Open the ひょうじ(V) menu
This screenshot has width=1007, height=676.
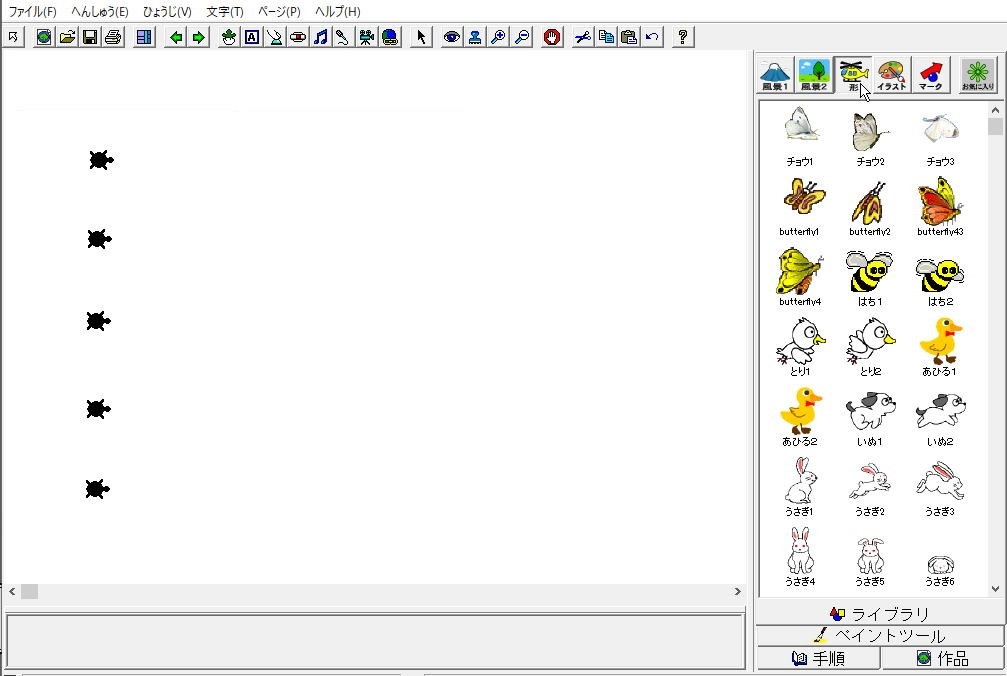coord(167,12)
